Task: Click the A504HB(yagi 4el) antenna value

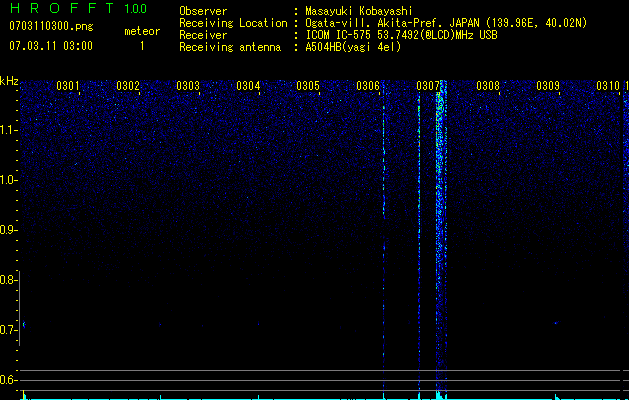Action: point(353,47)
